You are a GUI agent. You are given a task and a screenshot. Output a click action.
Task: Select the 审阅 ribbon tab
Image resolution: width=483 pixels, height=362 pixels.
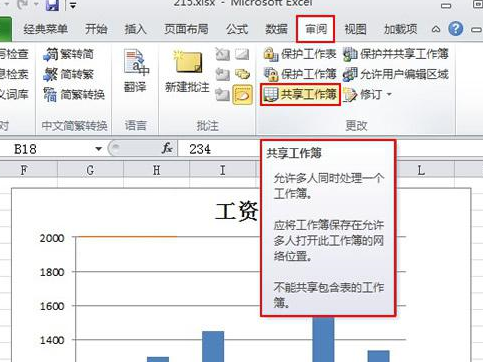coord(316,29)
